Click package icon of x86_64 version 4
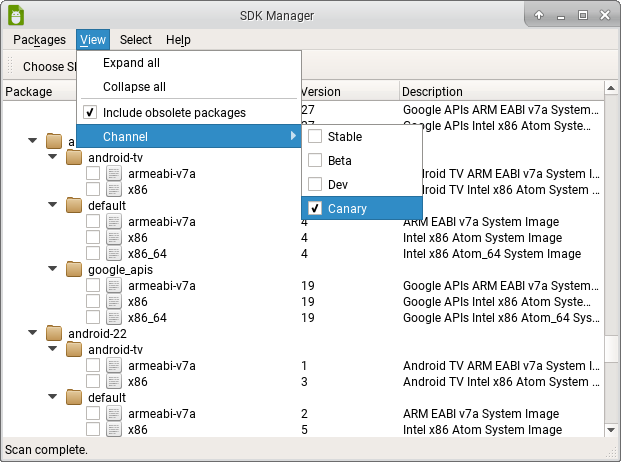This screenshot has width=621, height=462. (114, 253)
